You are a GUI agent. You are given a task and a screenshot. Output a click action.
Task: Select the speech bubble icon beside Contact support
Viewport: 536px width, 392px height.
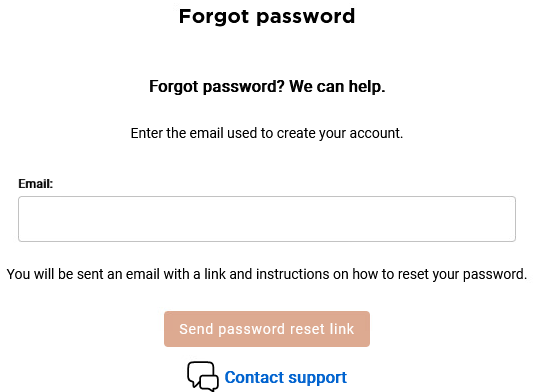tap(203, 376)
